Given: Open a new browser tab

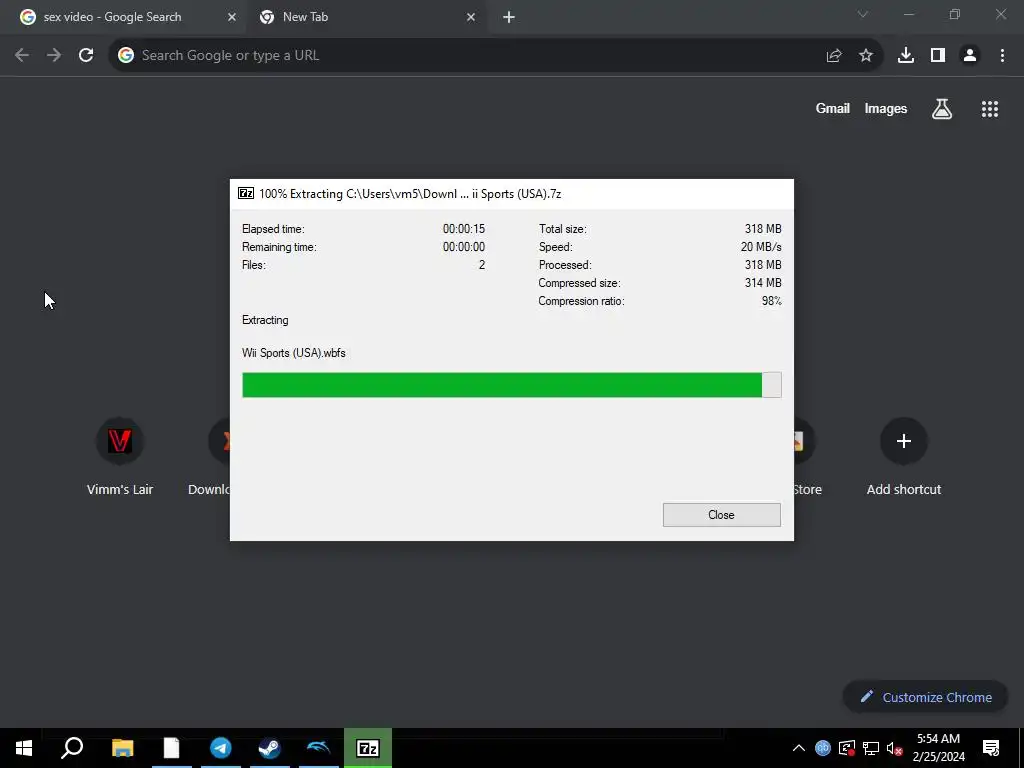Looking at the screenshot, I should coord(509,18).
